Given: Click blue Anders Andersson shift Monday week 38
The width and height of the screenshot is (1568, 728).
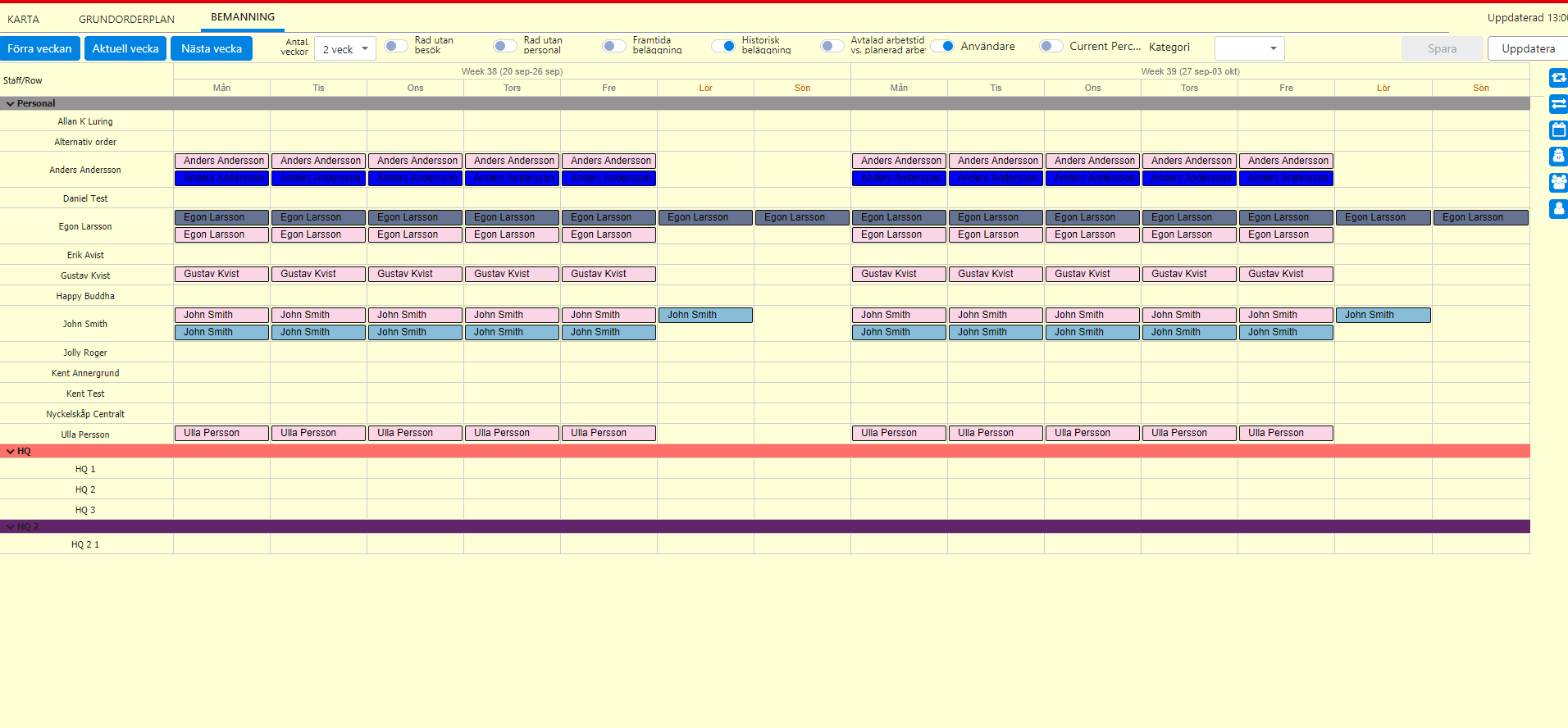Looking at the screenshot, I should click(221, 178).
